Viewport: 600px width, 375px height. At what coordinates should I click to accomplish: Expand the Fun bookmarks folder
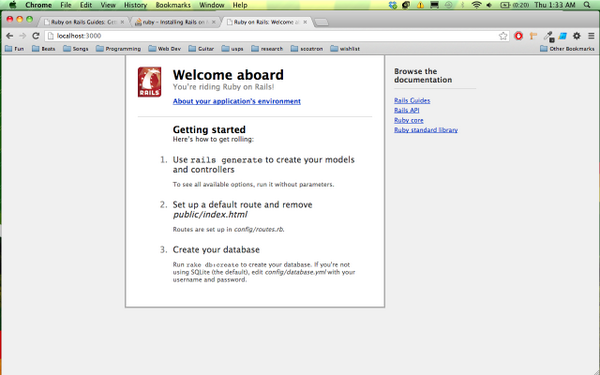(x=15, y=49)
